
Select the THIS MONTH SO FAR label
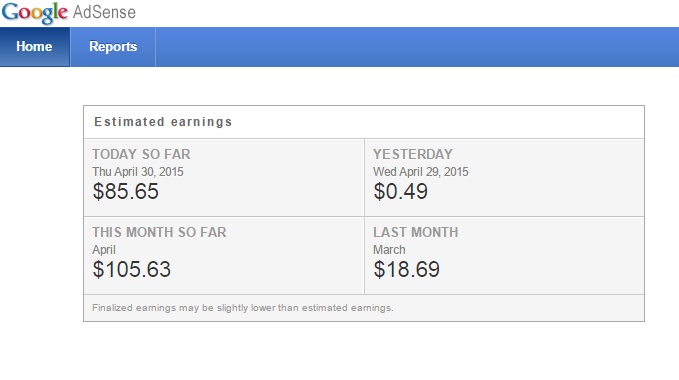click(159, 232)
